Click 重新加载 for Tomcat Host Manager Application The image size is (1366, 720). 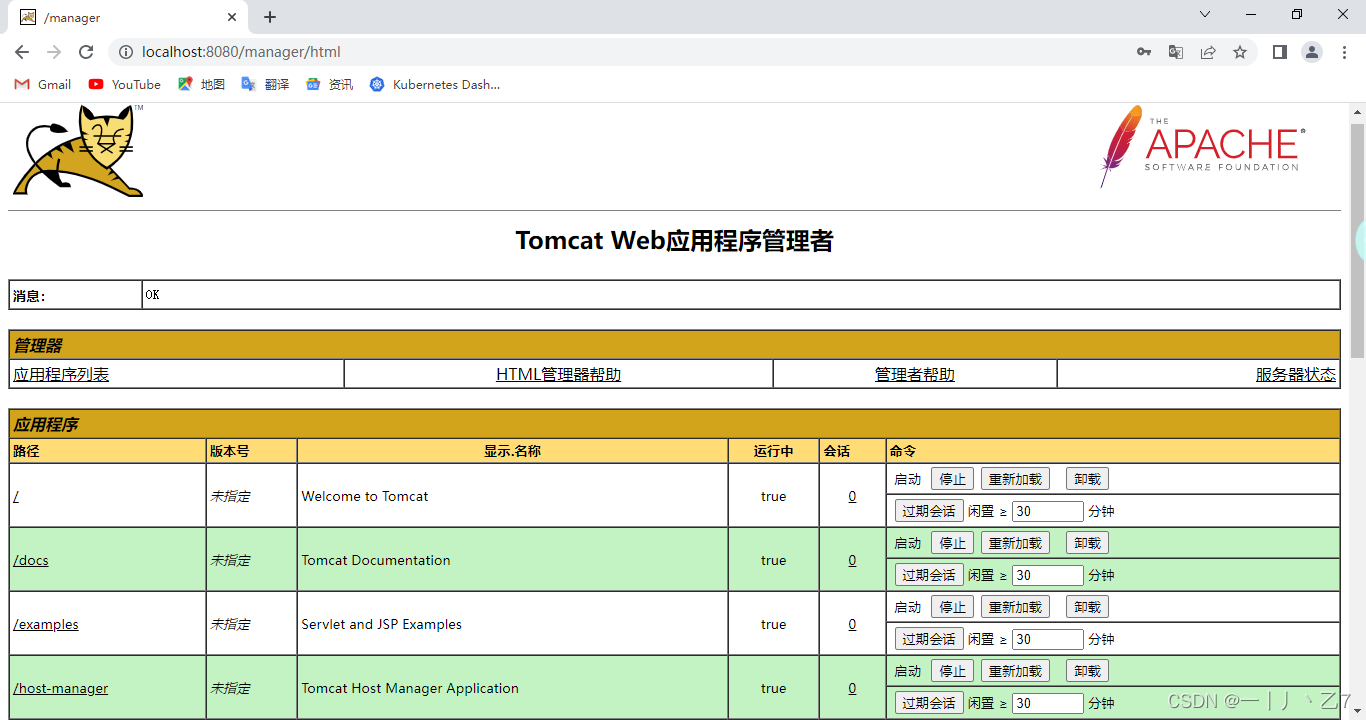click(1015, 671)
